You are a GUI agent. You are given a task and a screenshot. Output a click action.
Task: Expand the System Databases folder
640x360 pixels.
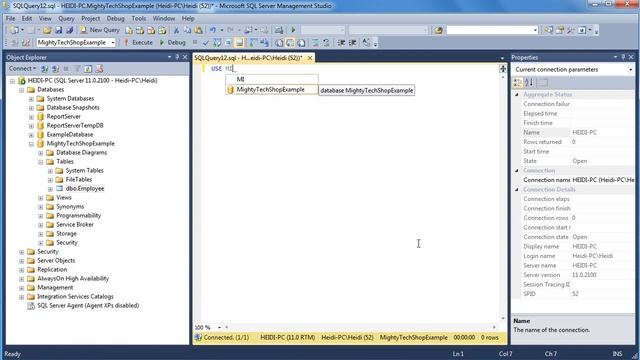(31, 99)
